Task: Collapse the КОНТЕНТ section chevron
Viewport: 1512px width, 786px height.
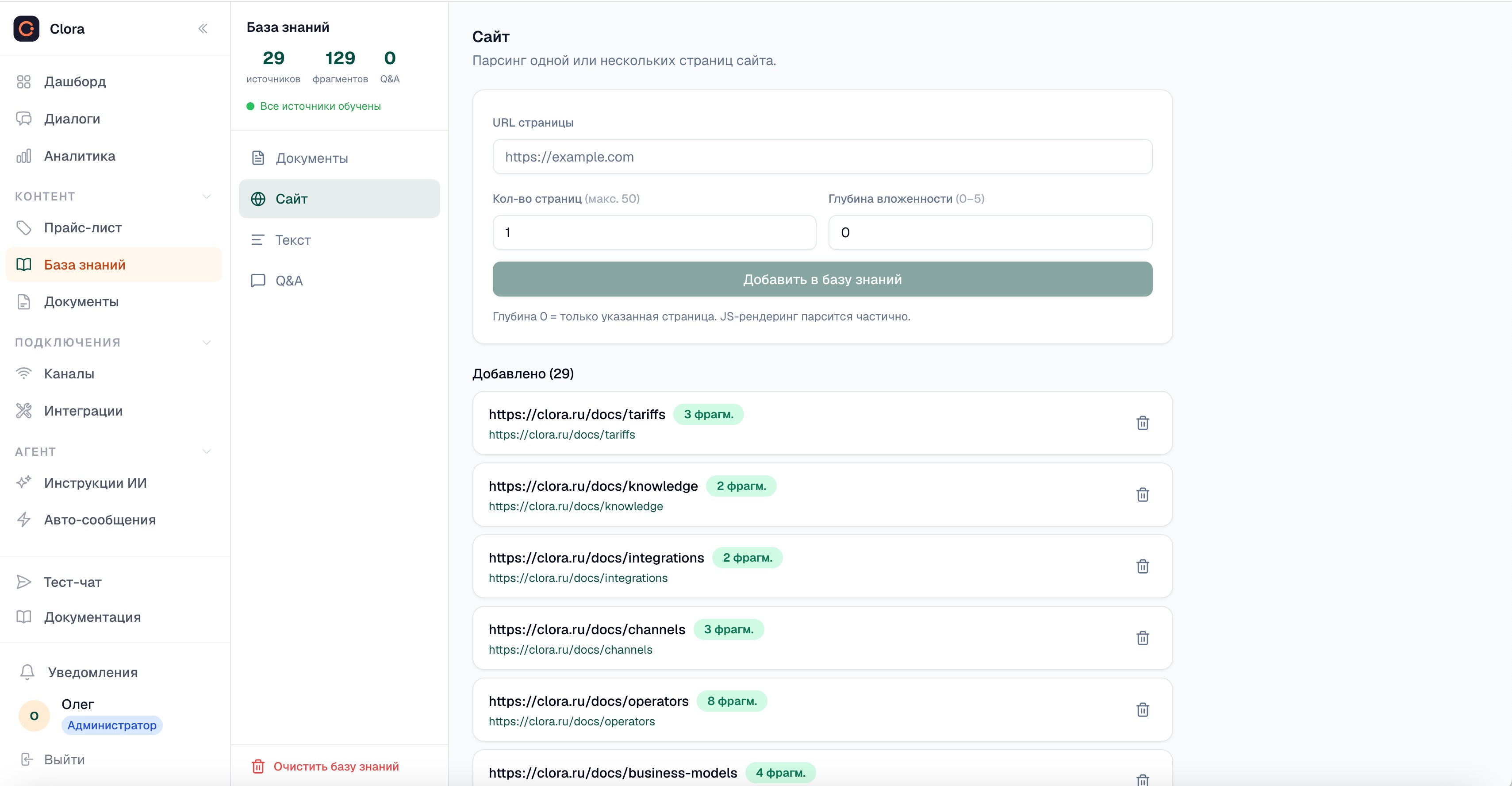Action: click(x=206, y=196)
